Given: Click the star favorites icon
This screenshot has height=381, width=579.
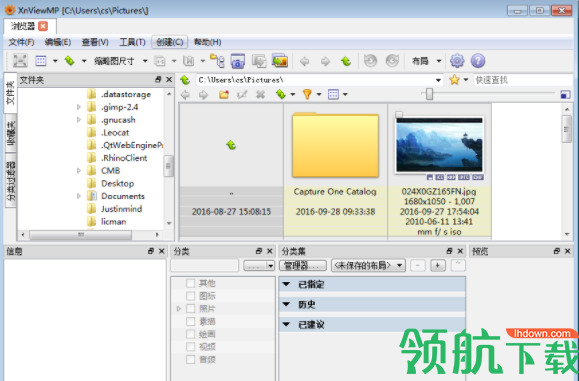Looking at the screenshot, I should point(455,80).
